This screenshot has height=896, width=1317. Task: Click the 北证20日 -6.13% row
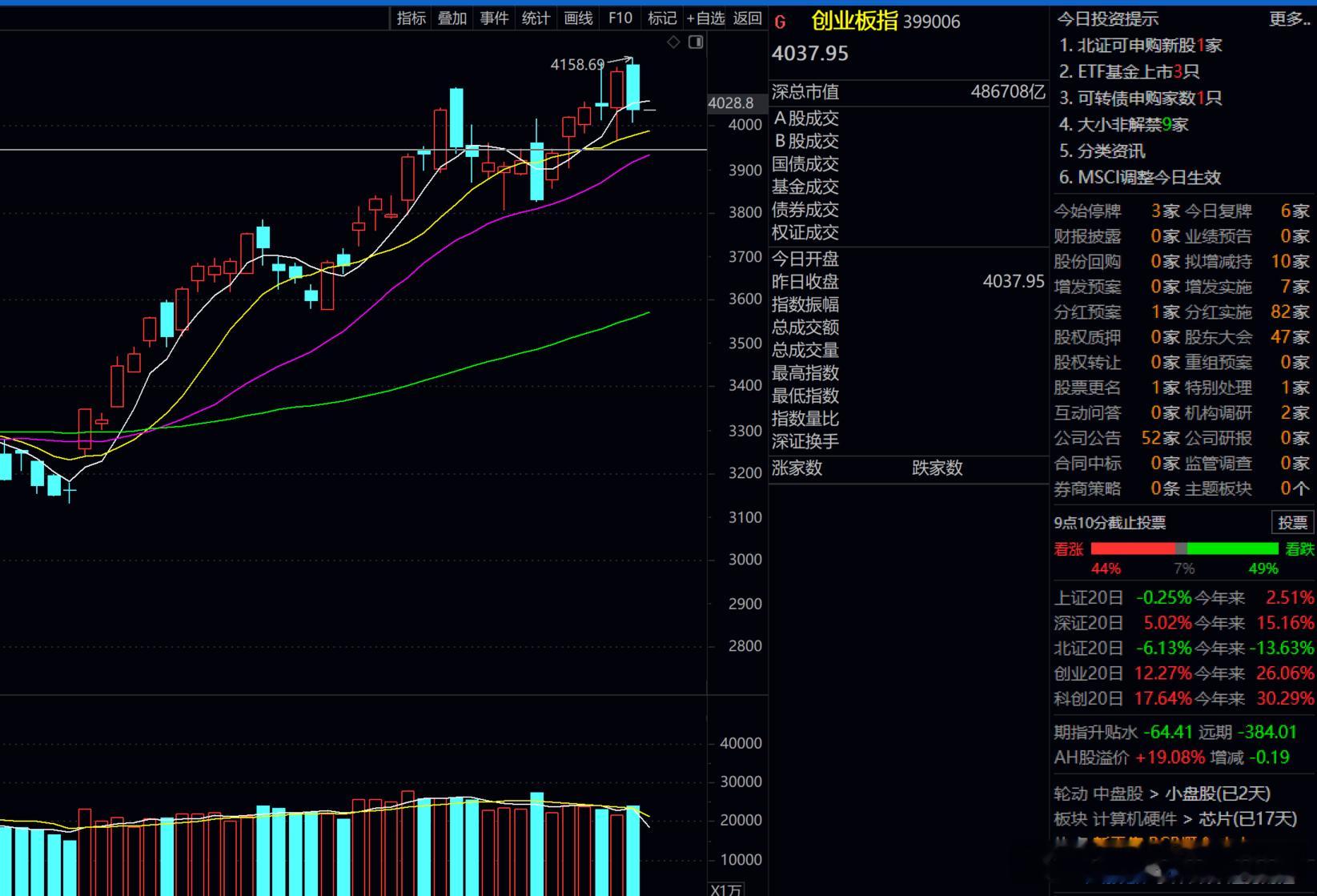tap(1122, 649)
